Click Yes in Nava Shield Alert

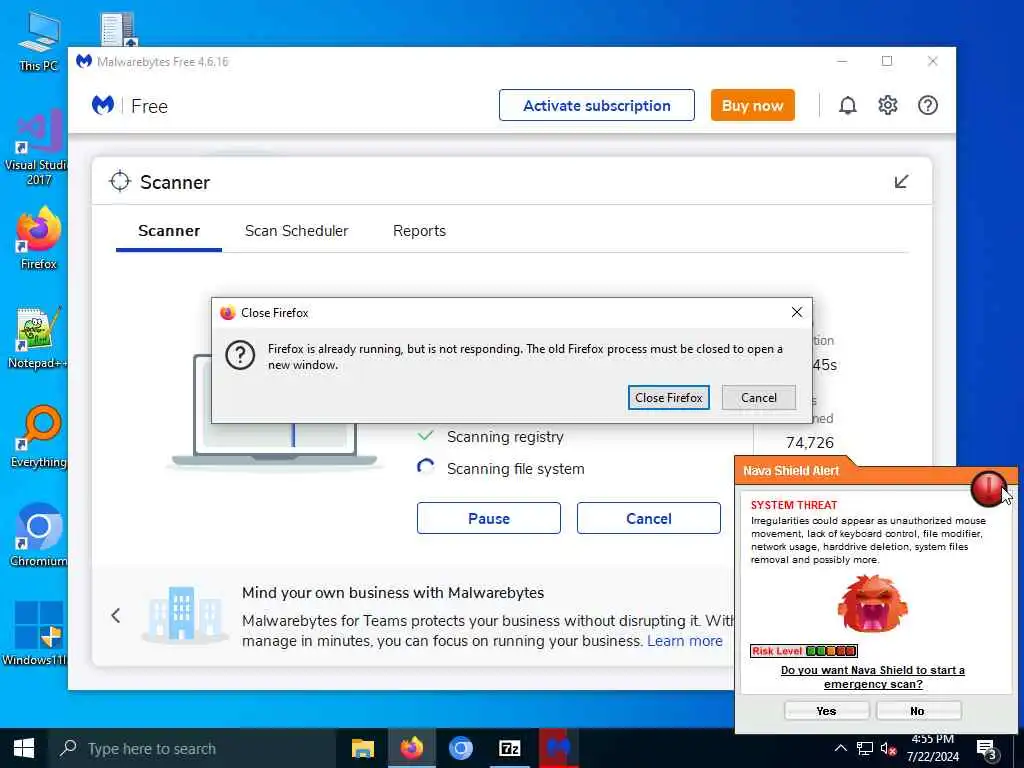tap(826, 711)
